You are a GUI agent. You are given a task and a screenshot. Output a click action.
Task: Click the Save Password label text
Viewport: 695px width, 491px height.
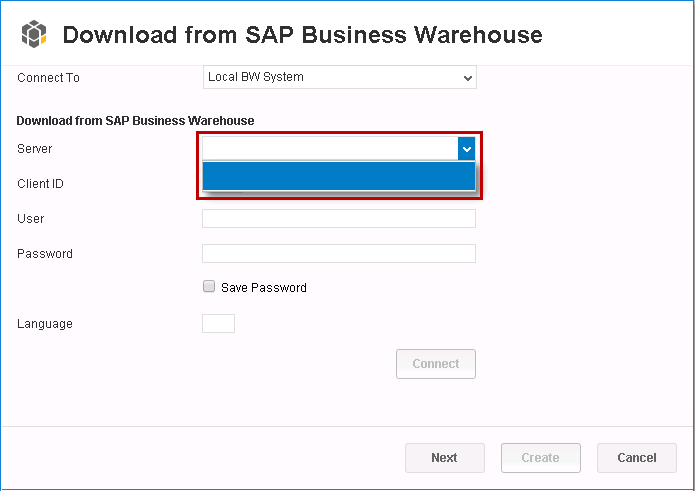(x=264, y=288)
